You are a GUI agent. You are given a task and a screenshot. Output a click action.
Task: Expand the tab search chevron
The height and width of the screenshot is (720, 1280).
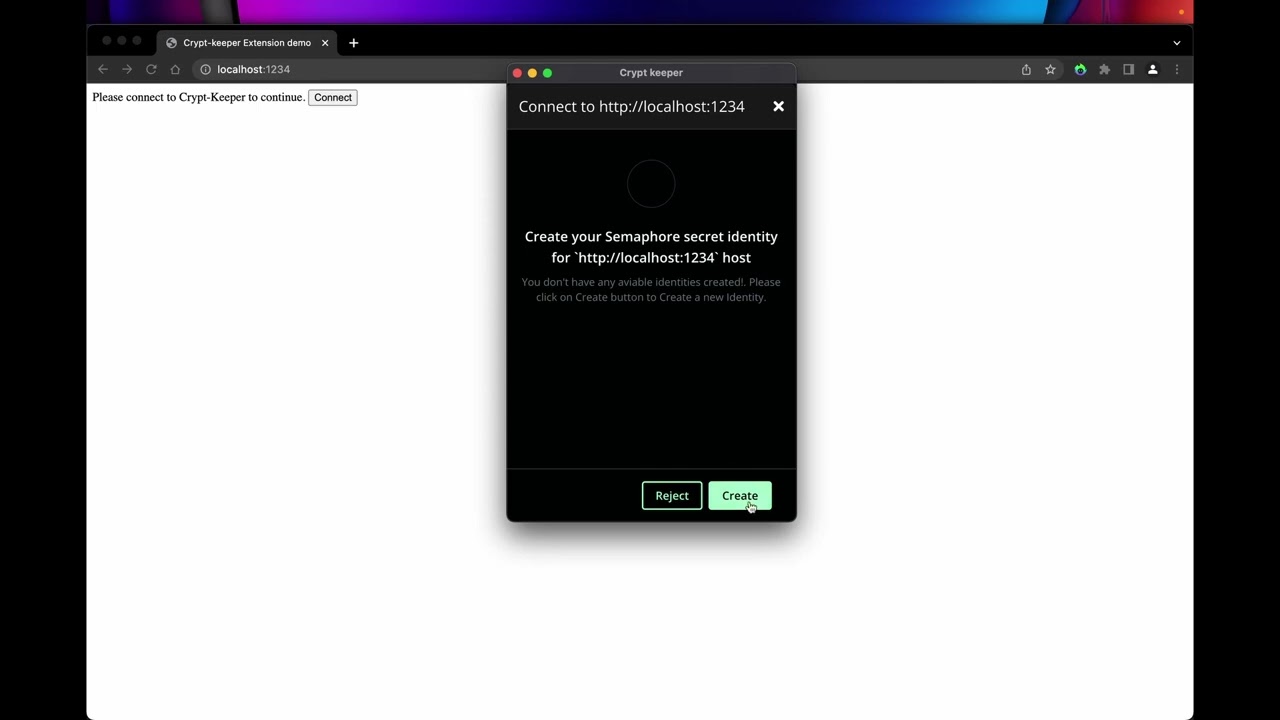click(1177, 43)
